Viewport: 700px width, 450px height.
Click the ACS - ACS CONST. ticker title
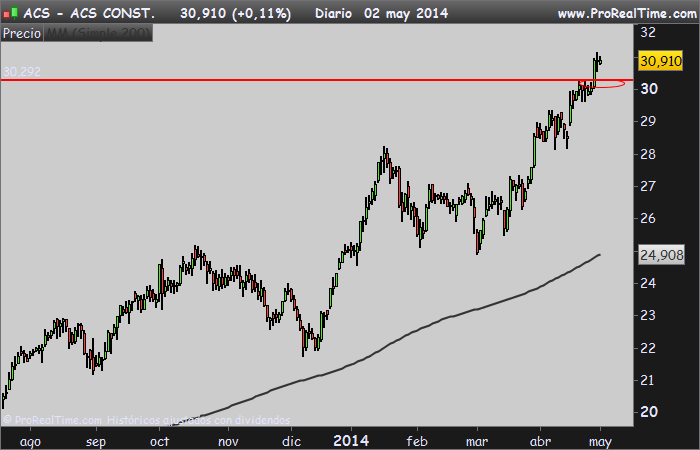coord(89,13)
